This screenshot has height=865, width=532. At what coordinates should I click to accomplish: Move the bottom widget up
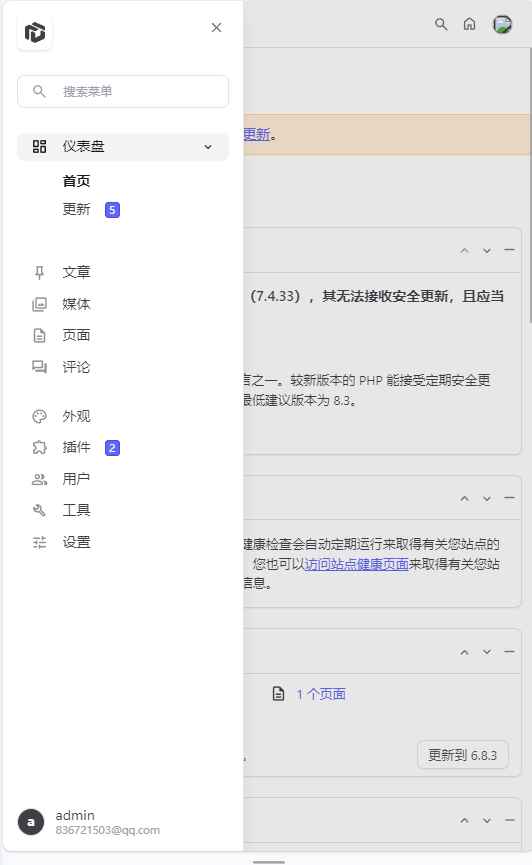[465, 821]
